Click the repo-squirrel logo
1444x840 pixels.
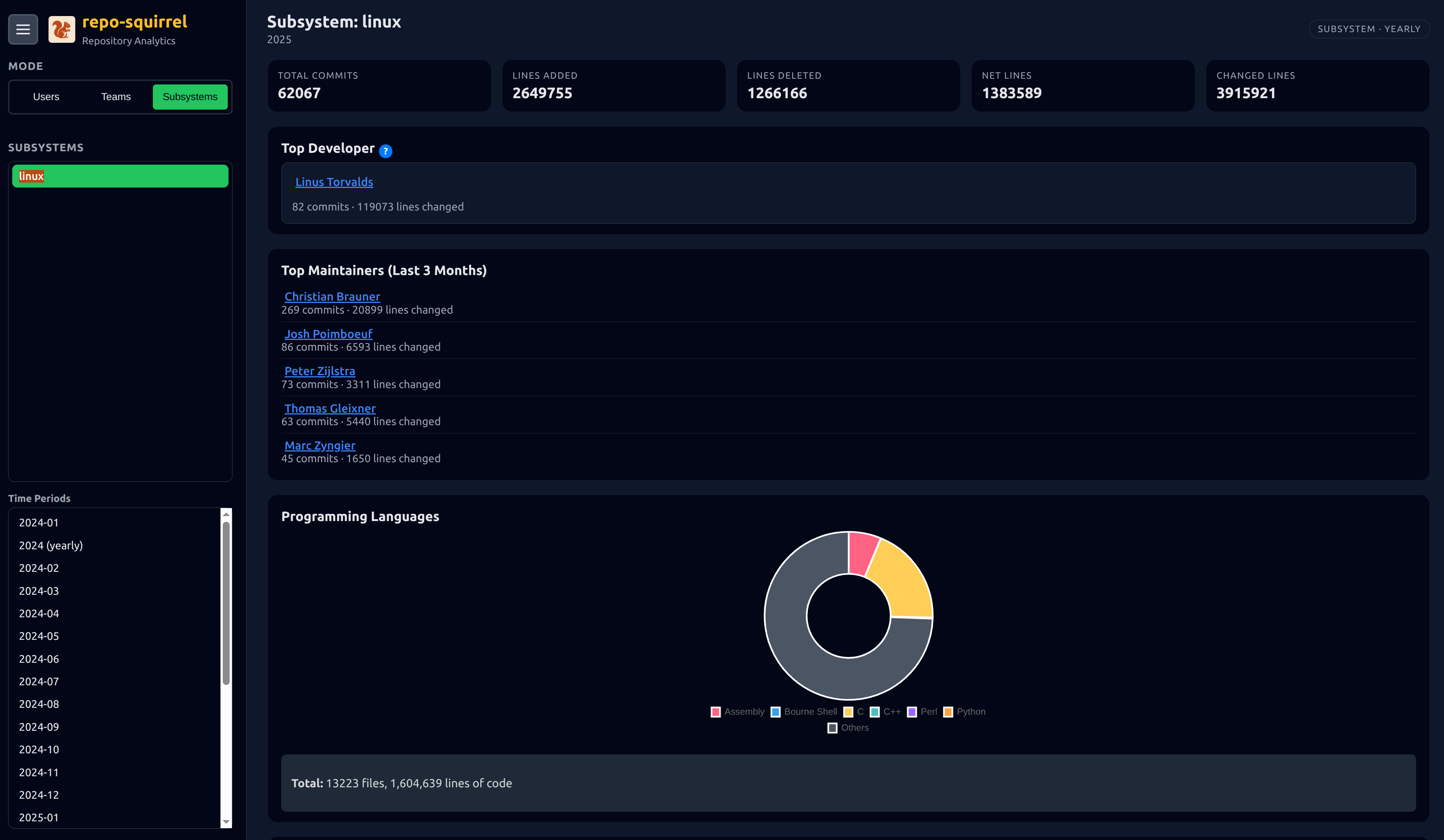coord(62,29)
